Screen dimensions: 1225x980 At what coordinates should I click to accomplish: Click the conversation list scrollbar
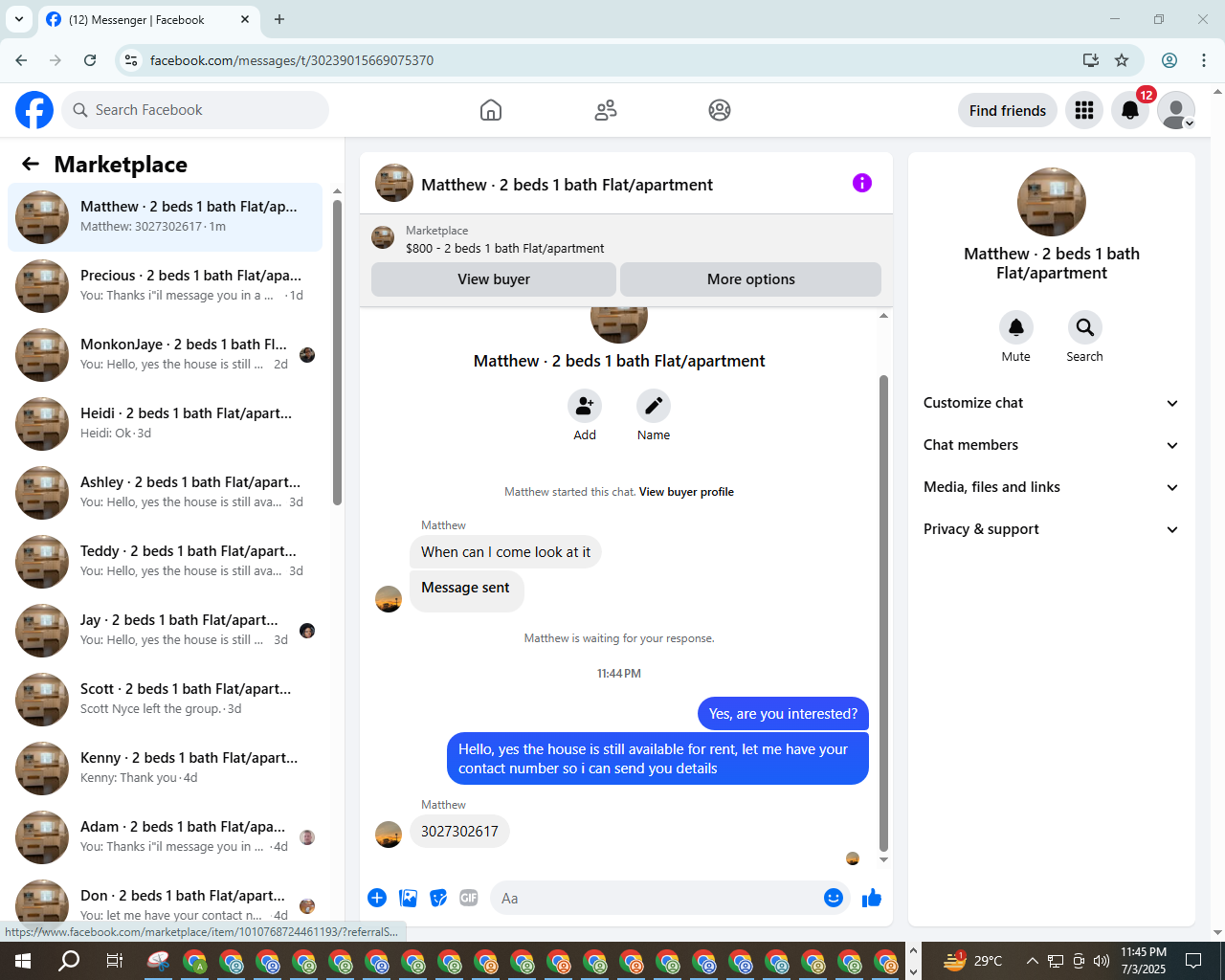(x=337, y=352)
